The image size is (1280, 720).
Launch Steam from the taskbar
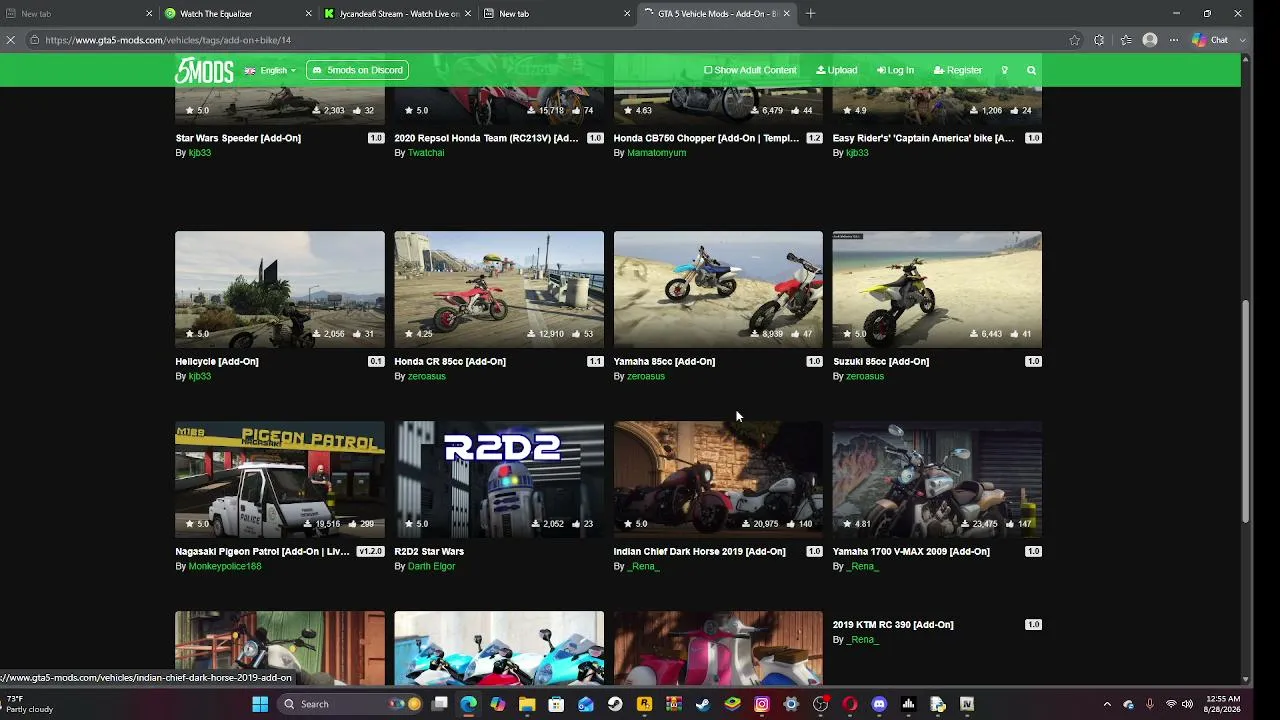[x=615, y=704]
